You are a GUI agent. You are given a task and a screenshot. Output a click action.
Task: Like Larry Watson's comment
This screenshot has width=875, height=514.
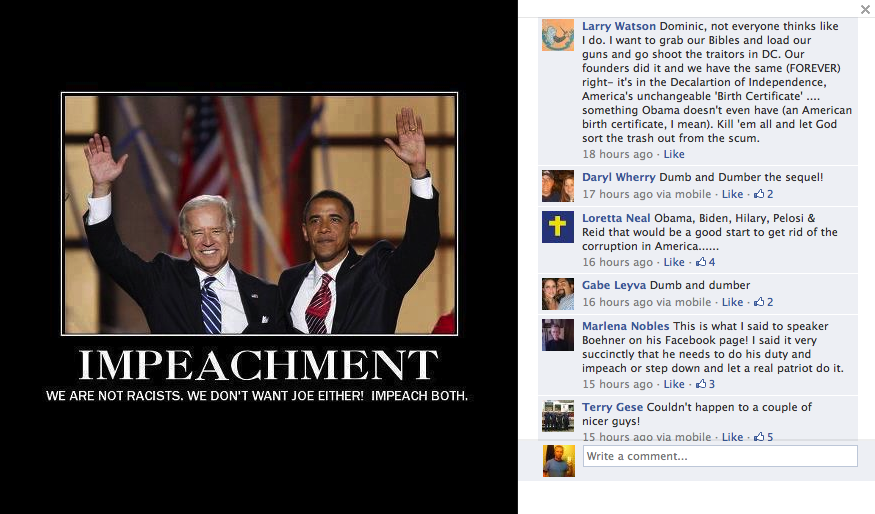tap(674, 154)
